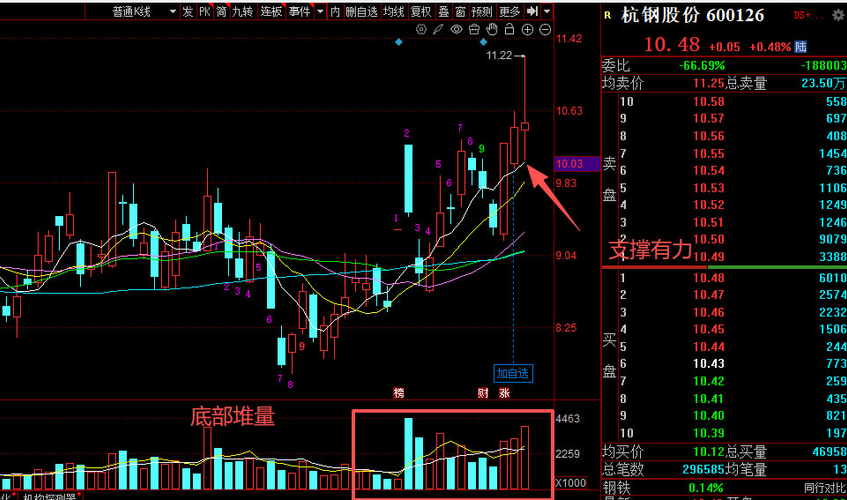This screenshot has height=500, width=847.
Task: Click the R badge before 杭钢股份
Action: [x=607, y=15]
